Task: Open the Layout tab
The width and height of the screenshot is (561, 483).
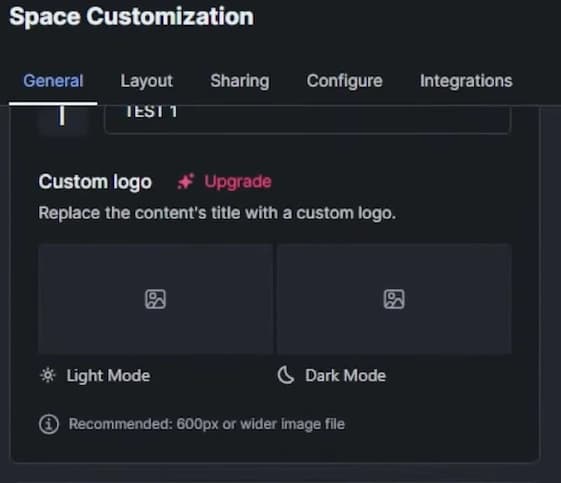Action: 147,81
